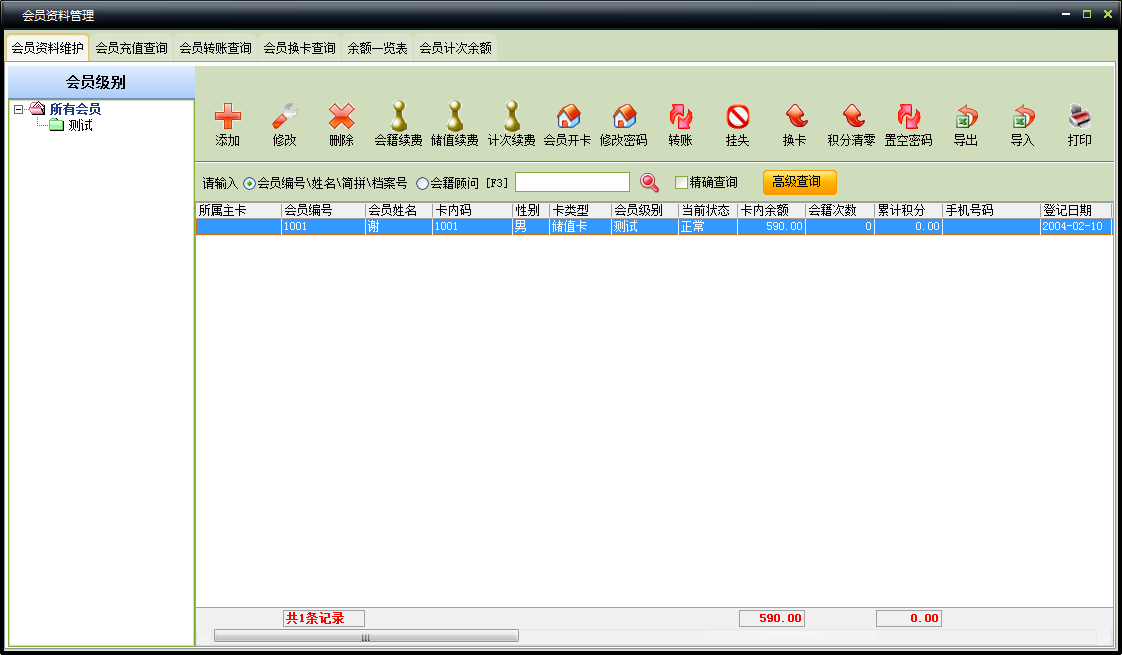Click the search text input field
Screen dimensions: 1122x655
572,183
